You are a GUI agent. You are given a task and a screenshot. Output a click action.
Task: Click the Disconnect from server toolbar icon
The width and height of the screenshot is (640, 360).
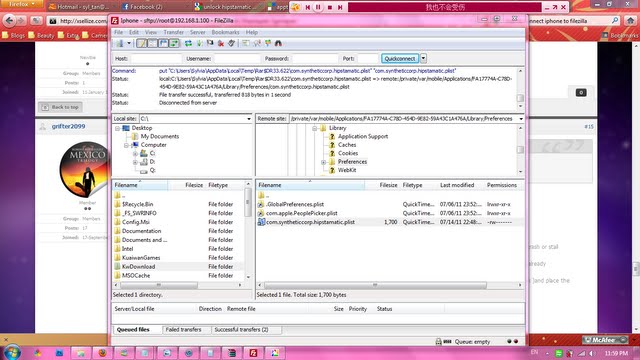coord(221,43)
